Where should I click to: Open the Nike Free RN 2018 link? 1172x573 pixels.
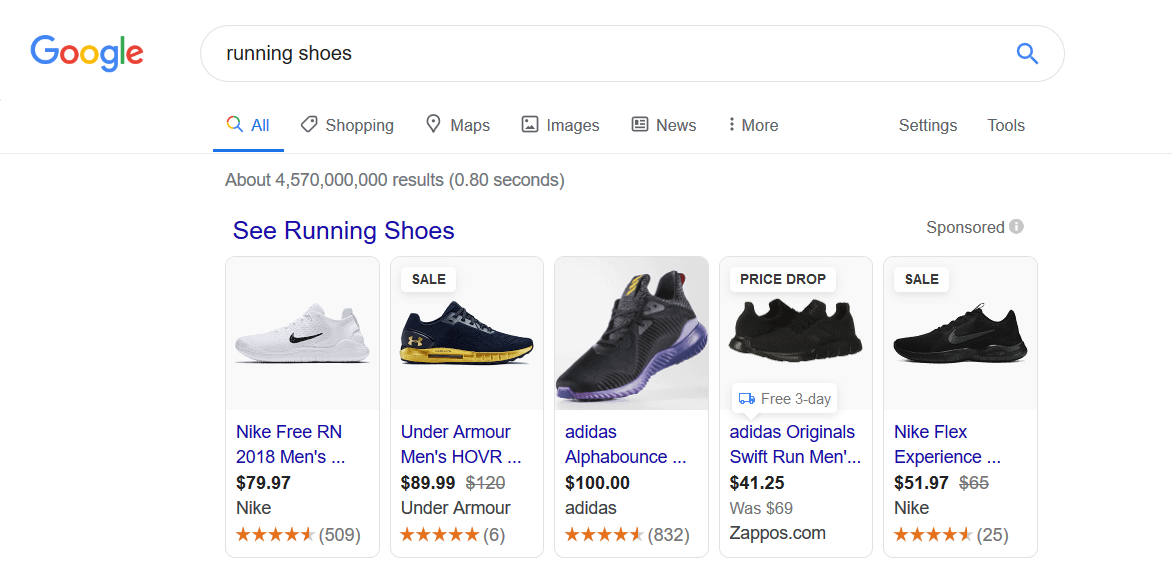290,444
